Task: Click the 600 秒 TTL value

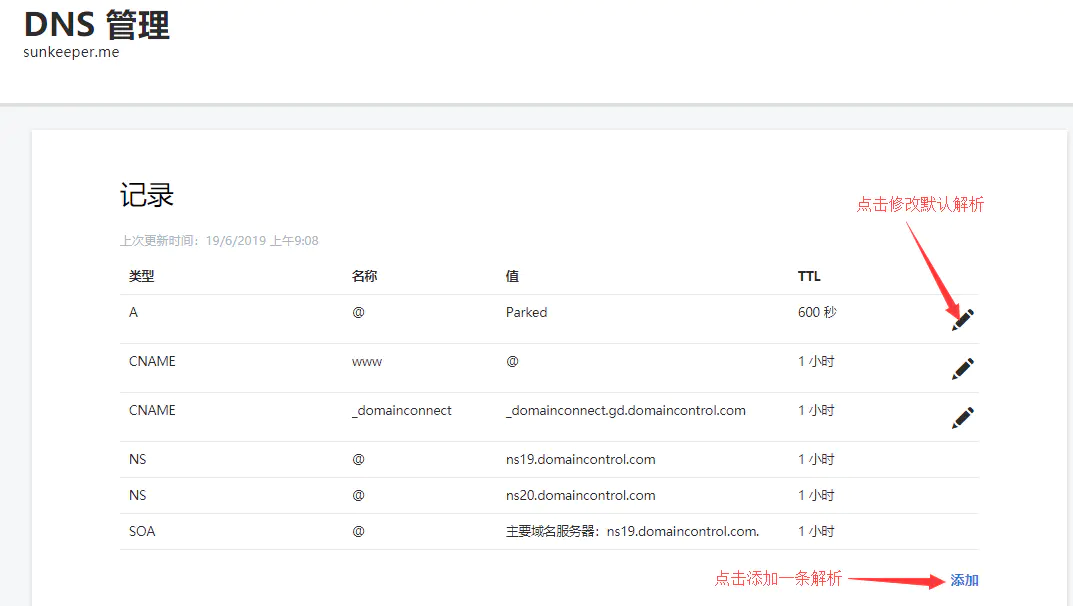Action: click(817, 313)
